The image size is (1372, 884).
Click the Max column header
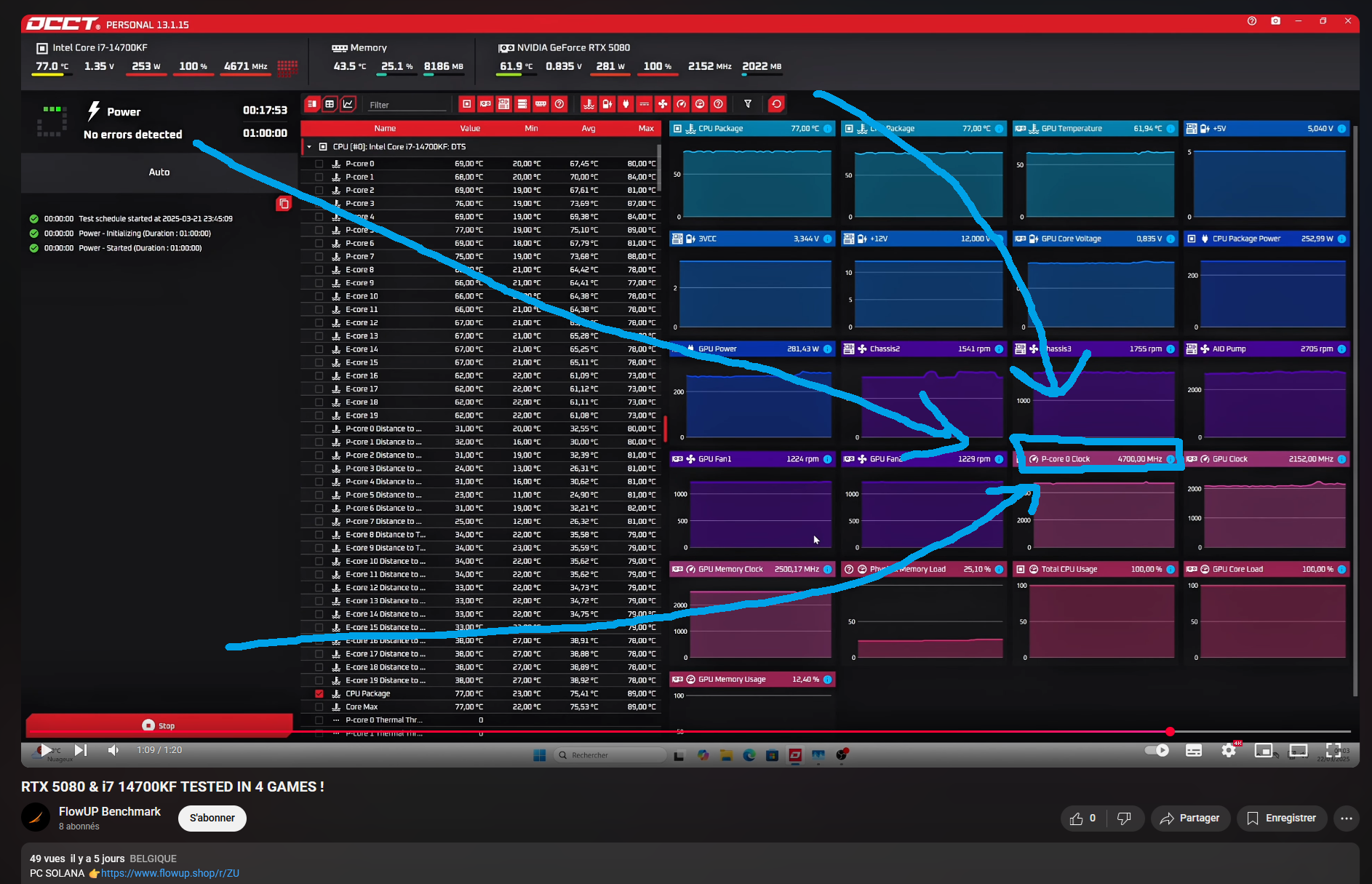(x=646, y=129)
